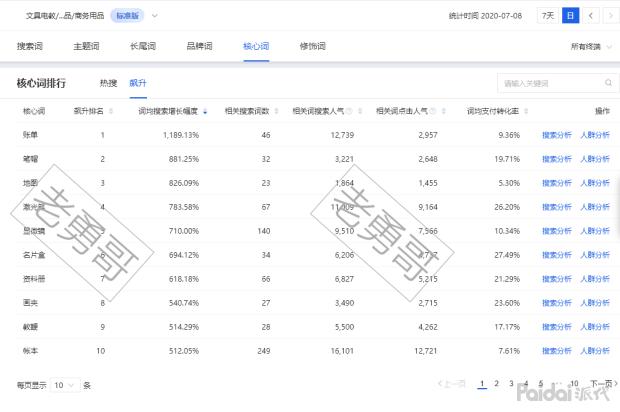Select the 日 daily range button

click(570, 16)
